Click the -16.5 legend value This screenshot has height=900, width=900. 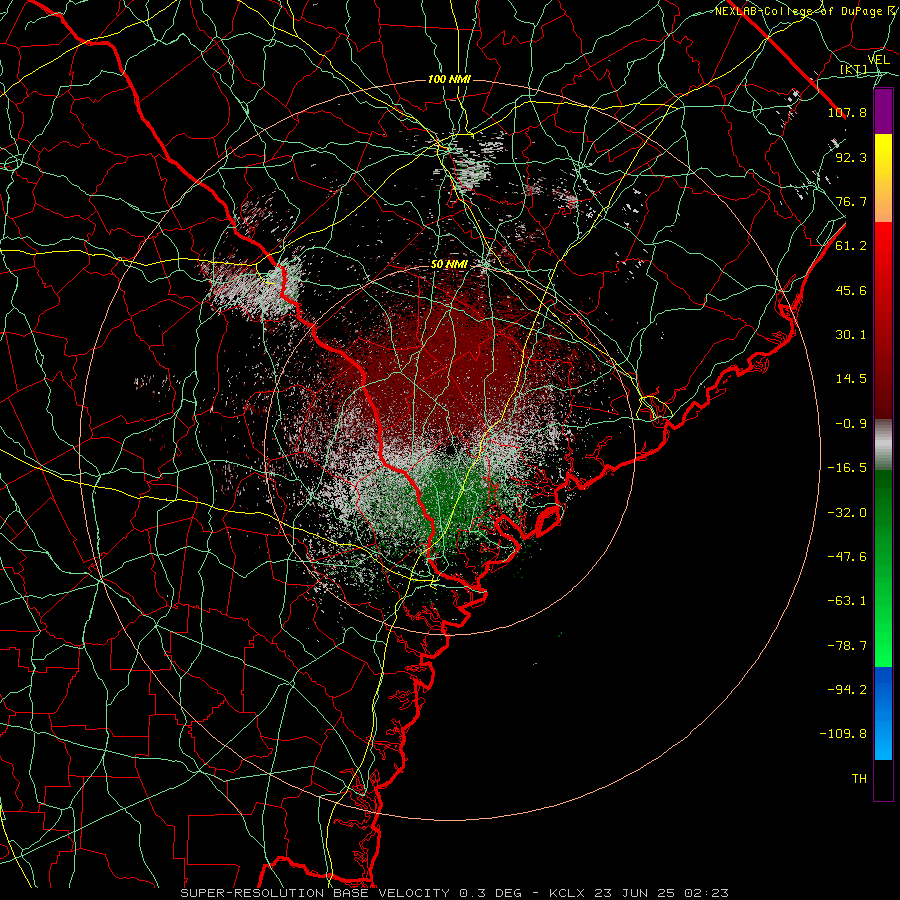(847, 468)
